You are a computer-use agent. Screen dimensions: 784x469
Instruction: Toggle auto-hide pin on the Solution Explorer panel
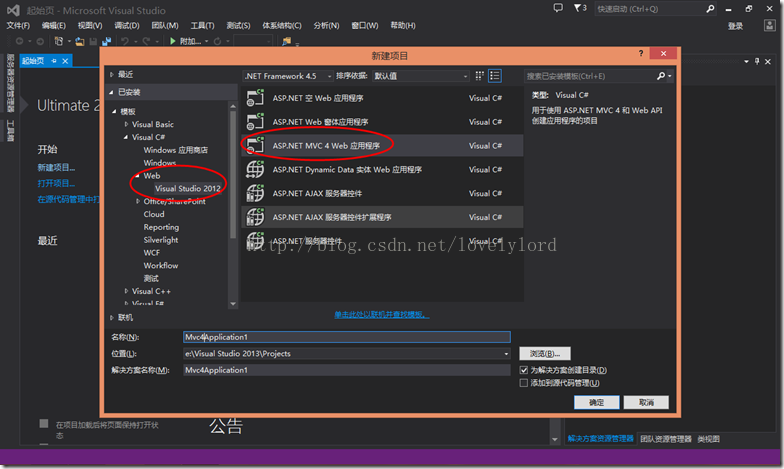click(757, 61)
